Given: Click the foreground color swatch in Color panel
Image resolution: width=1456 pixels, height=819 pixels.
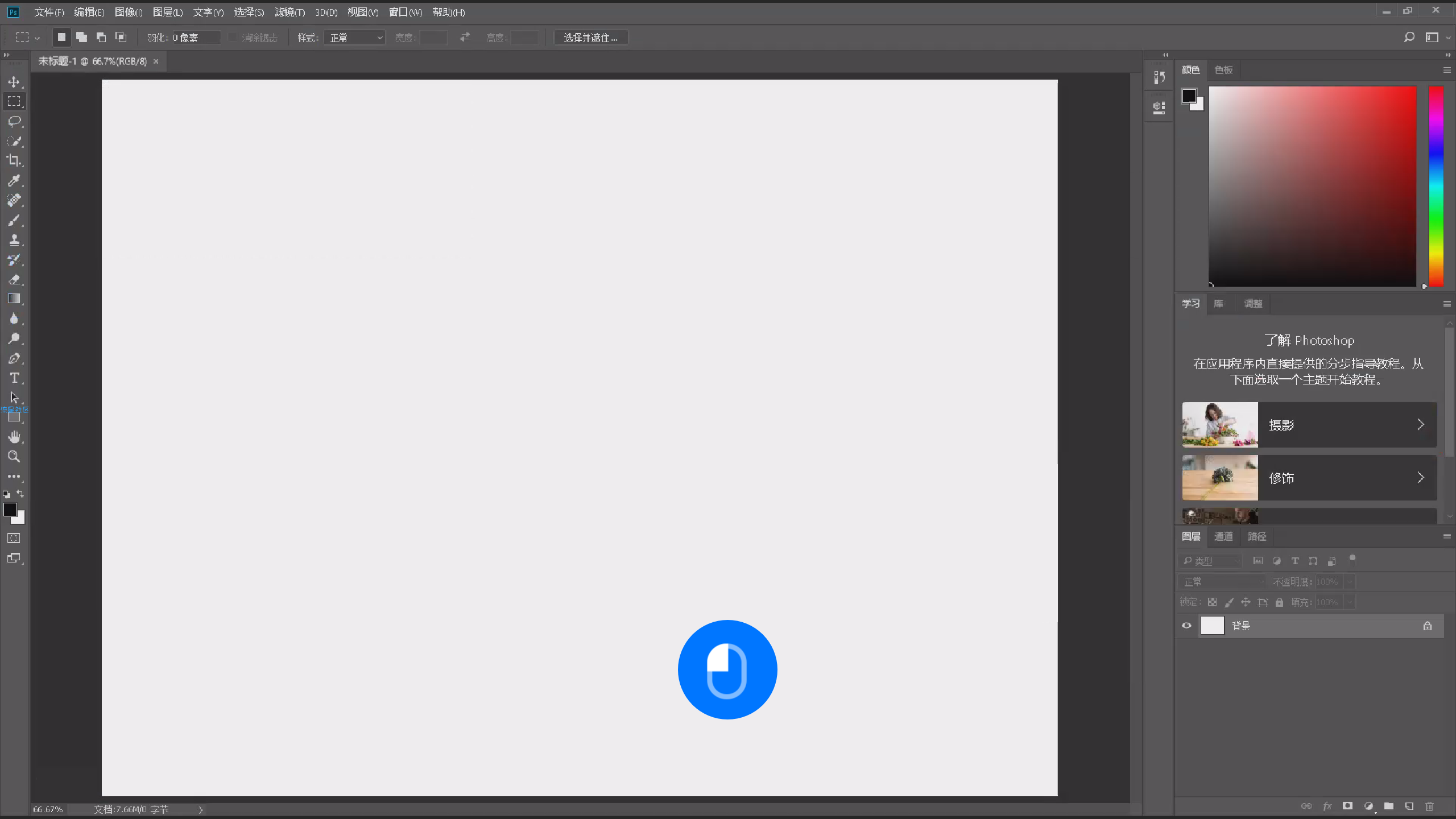Looking at the screenshot, I should [1189, 96].
